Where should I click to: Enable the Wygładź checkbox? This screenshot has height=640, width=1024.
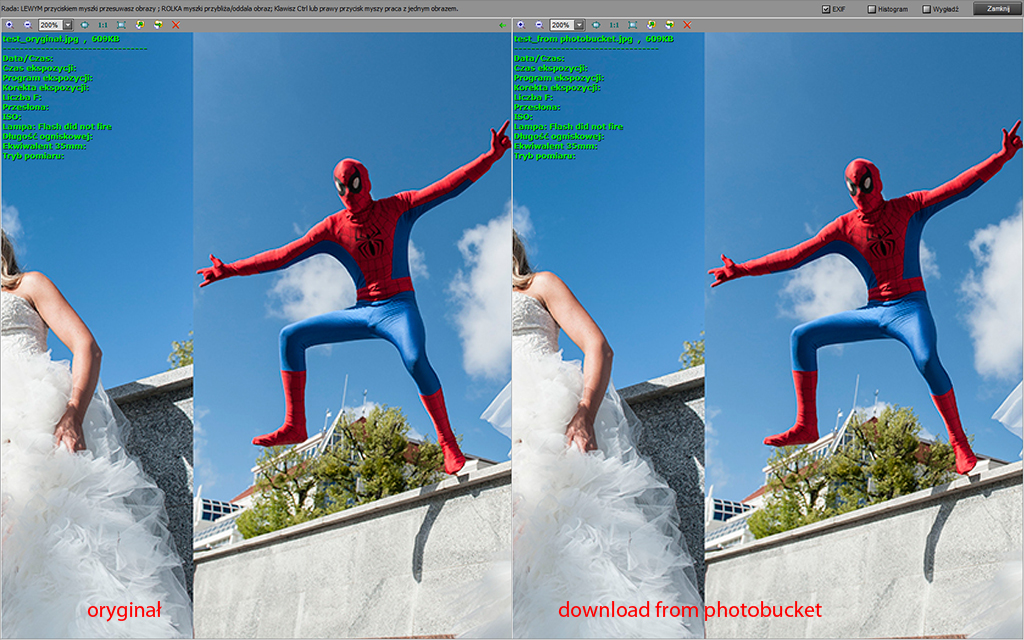tap(926, 9)
